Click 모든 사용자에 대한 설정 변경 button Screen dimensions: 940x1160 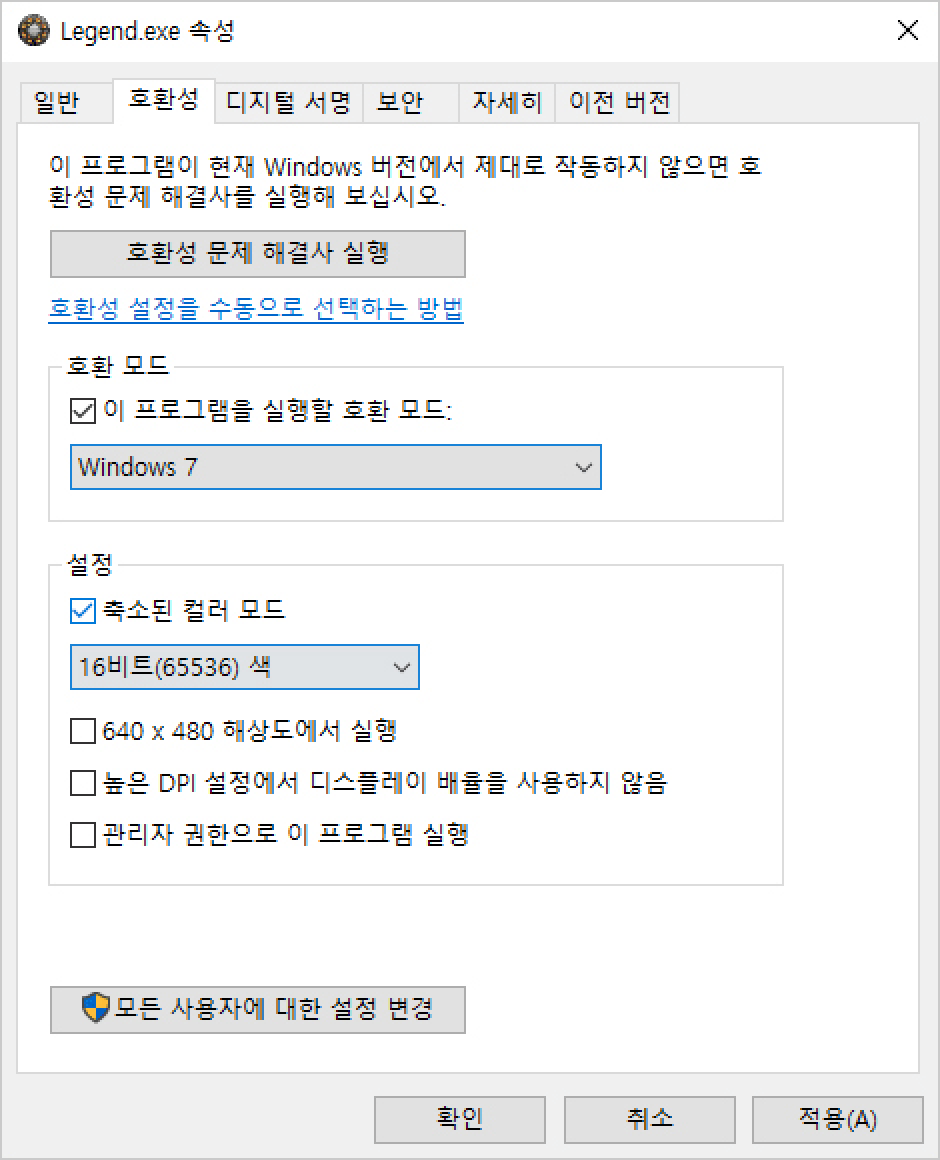257,1009
